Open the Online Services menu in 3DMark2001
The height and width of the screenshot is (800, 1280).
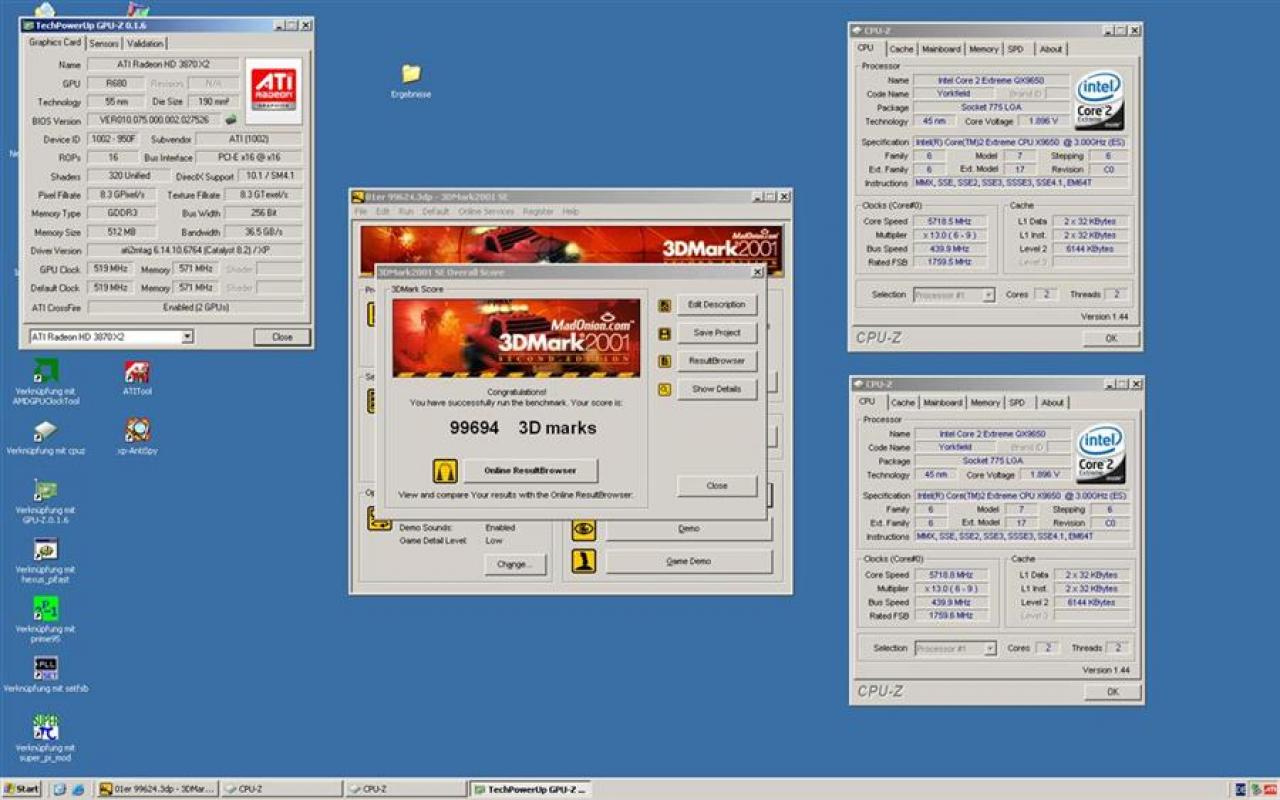(x=486, y=212)
